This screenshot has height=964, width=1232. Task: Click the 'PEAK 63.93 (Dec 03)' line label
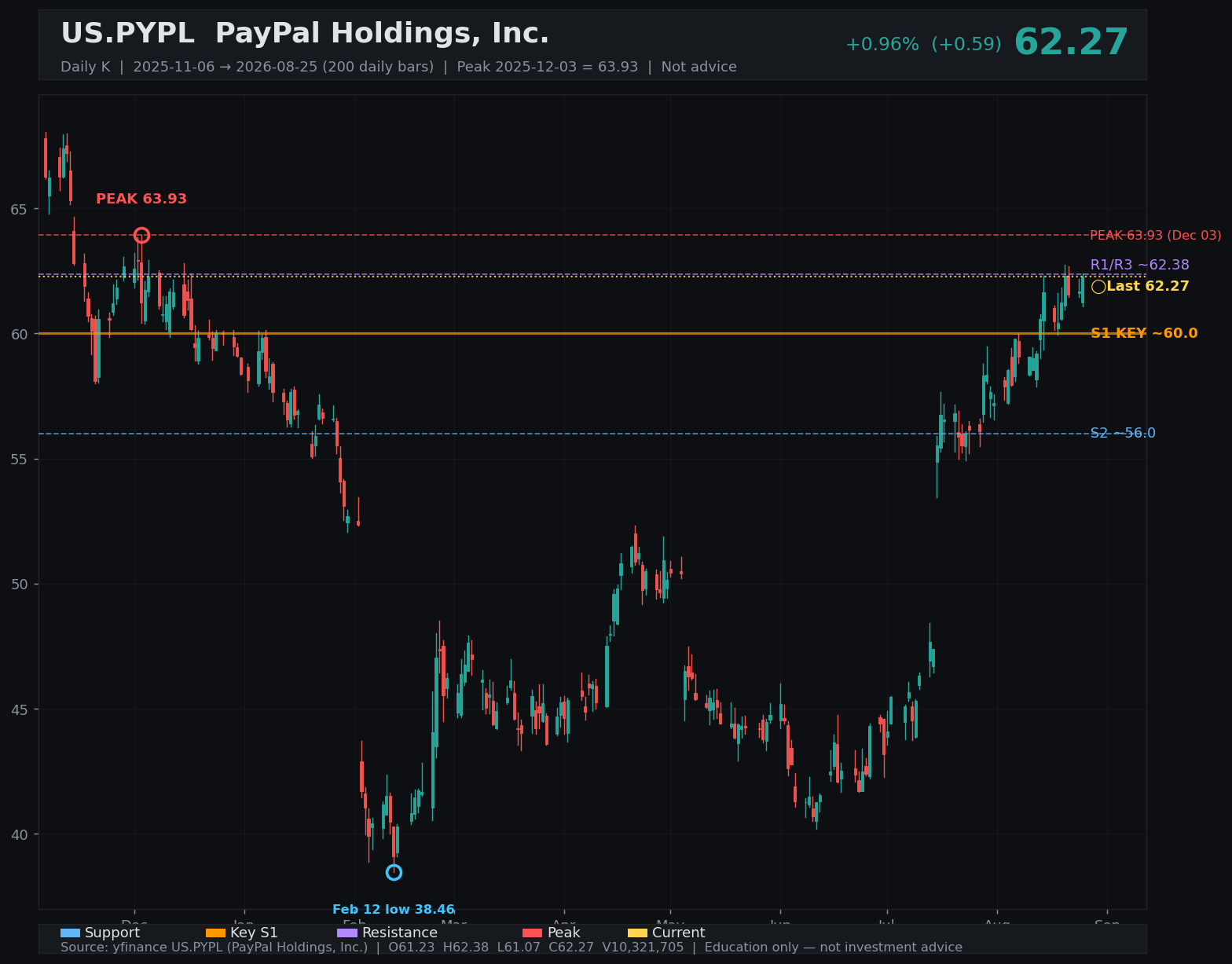tap(1156, 236)
